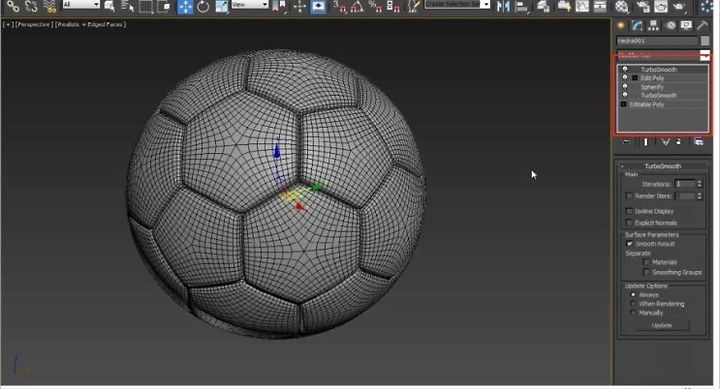Image resolution: width=720 pixels, height=389 pixels.
Task: Toggle lightbulb of TurboSmooth below Spherify
Action: [624, 95]
